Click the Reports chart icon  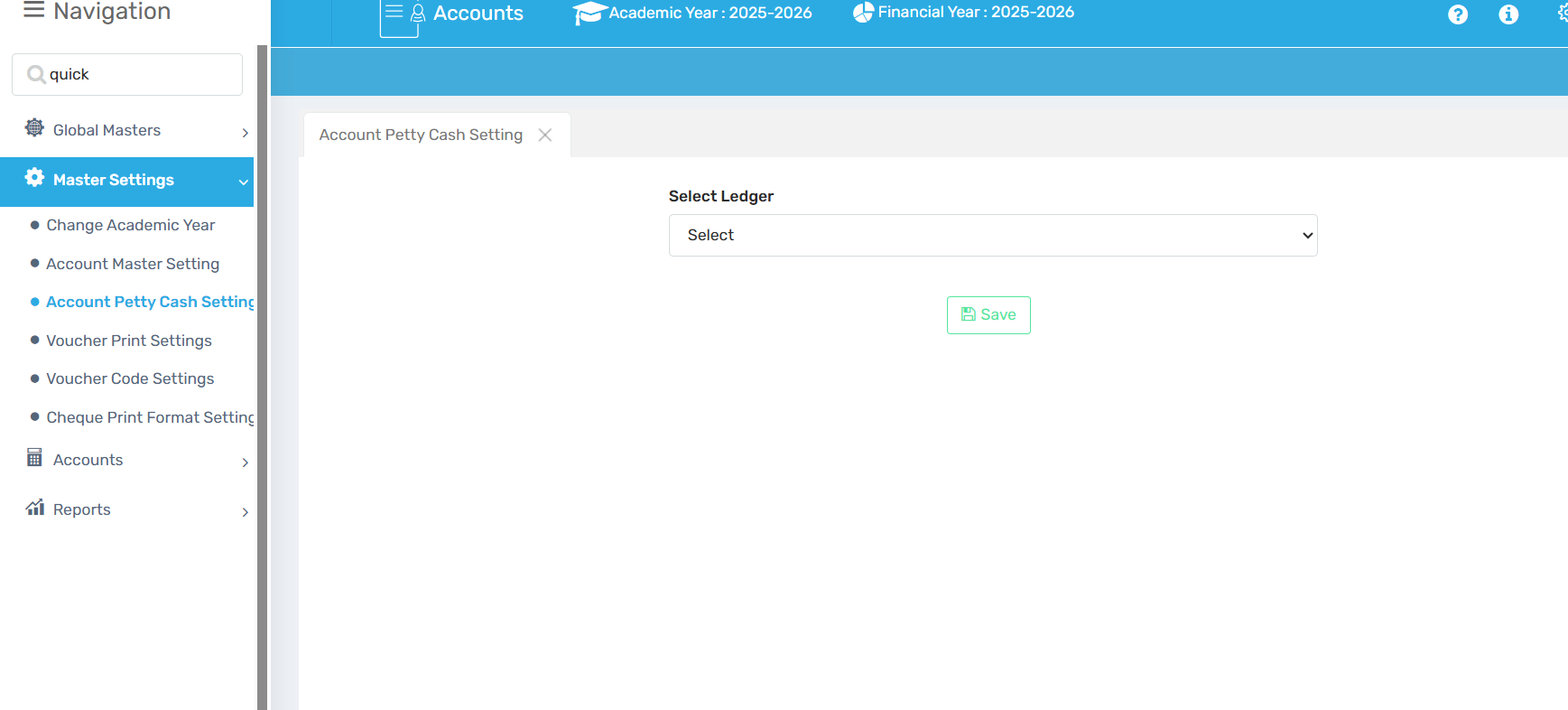(35, 508)
